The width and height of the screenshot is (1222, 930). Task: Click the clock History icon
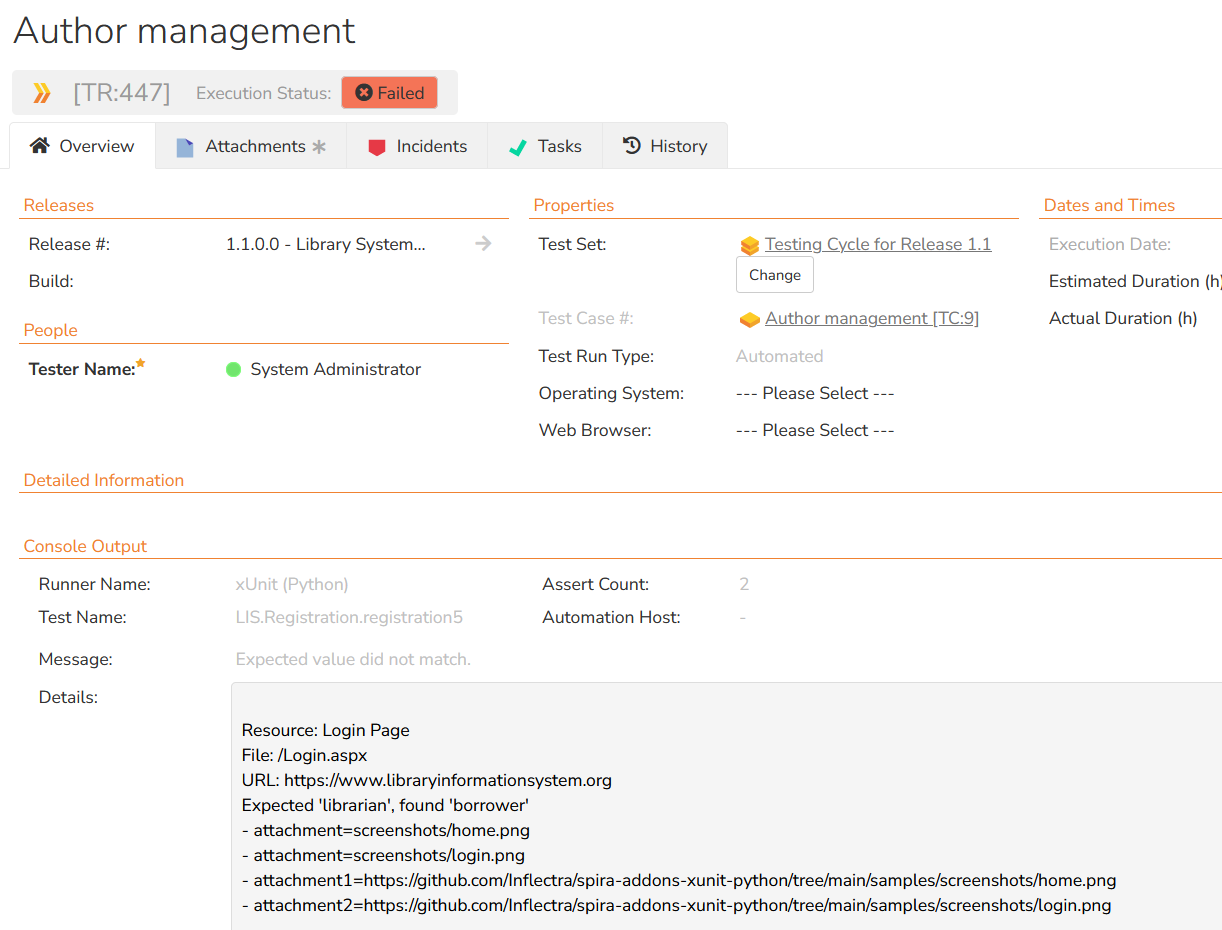[632, 146]
